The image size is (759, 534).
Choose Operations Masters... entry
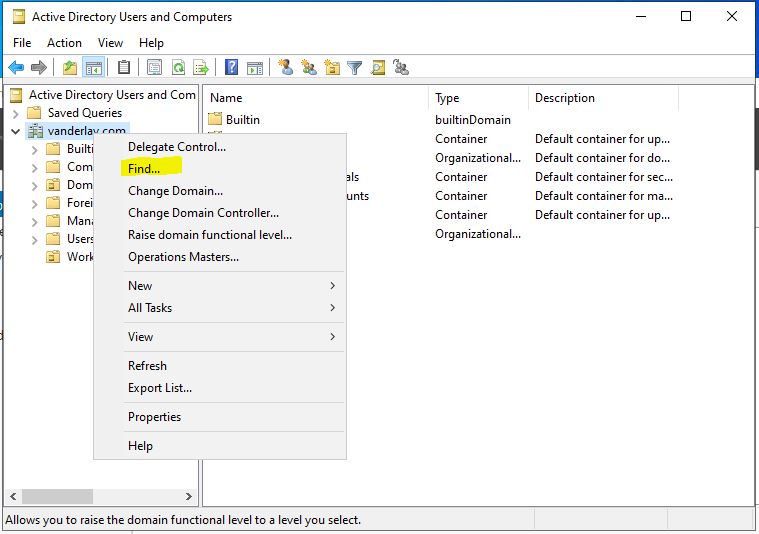pyautogui.click(x=220, y=257)
